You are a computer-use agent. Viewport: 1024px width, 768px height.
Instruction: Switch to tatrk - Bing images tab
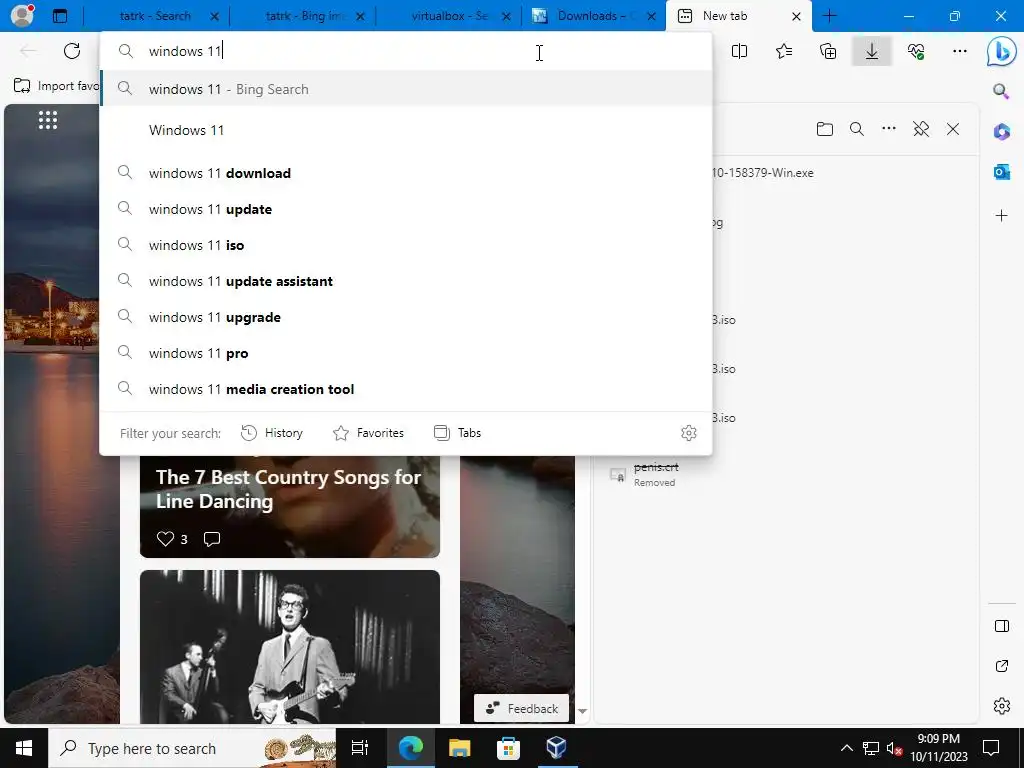(305, 16)
